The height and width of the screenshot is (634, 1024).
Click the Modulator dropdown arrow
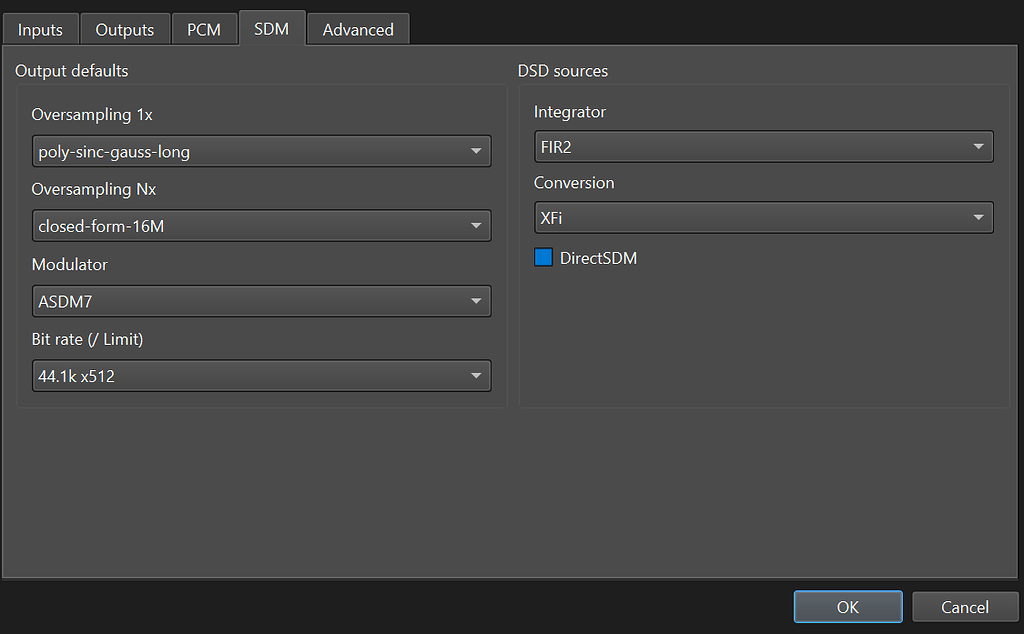pyautogui.click(x=478, y=301)
